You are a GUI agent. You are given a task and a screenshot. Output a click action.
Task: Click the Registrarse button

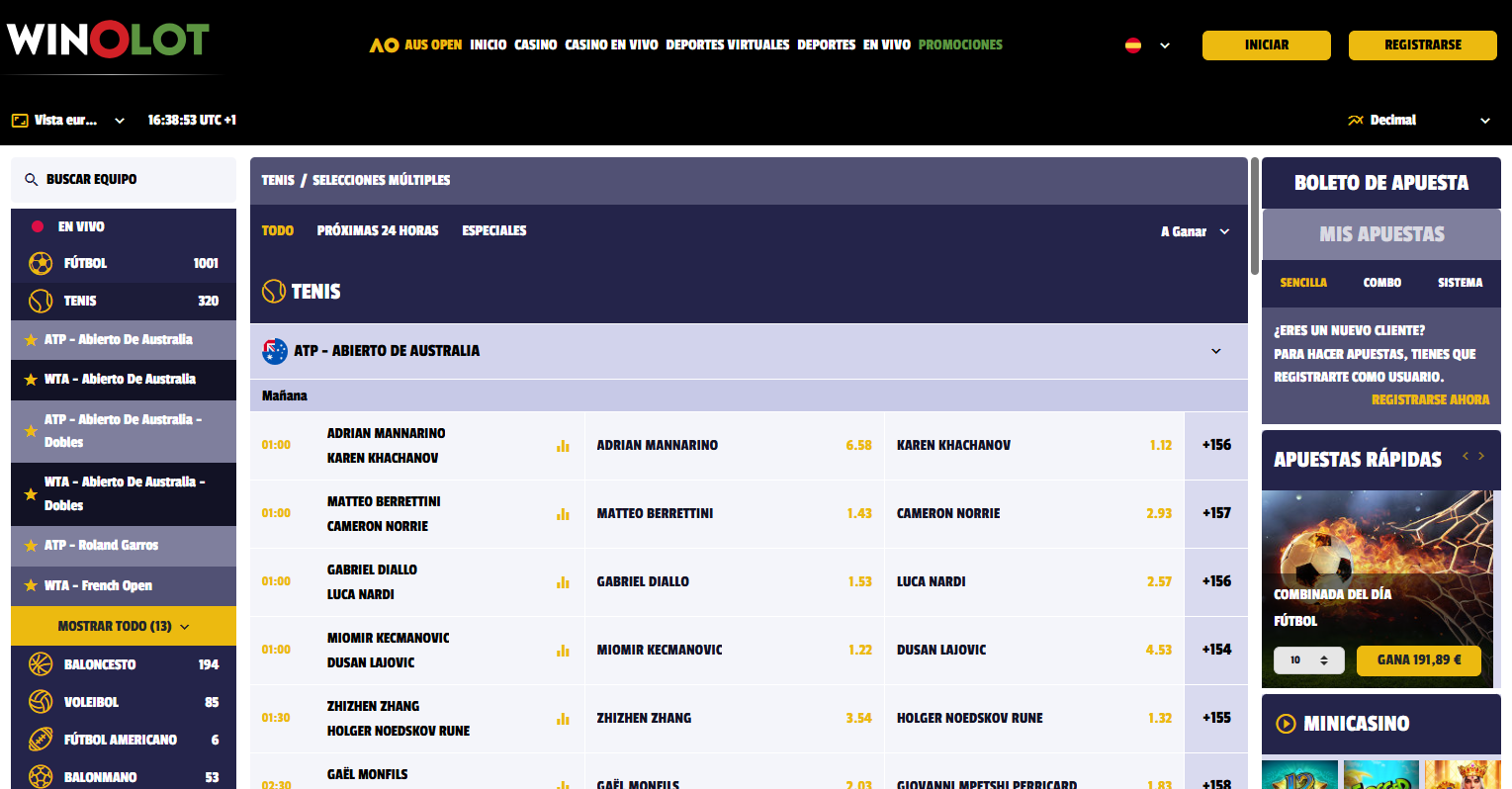pyautogui.click(x=1422, y=45)
